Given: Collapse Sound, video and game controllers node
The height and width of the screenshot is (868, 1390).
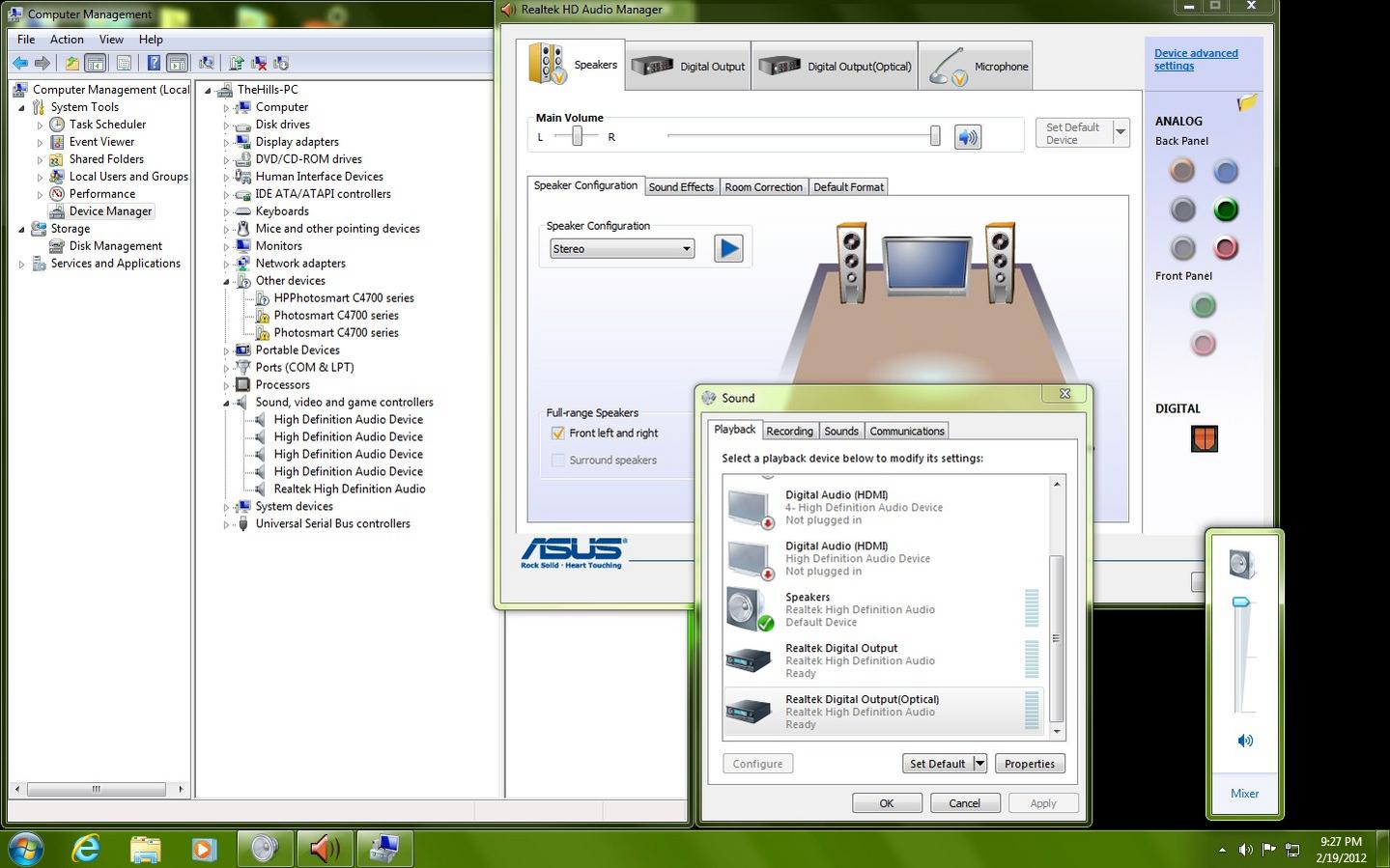Looking at the screenshot, I should [x=227, y=403].
